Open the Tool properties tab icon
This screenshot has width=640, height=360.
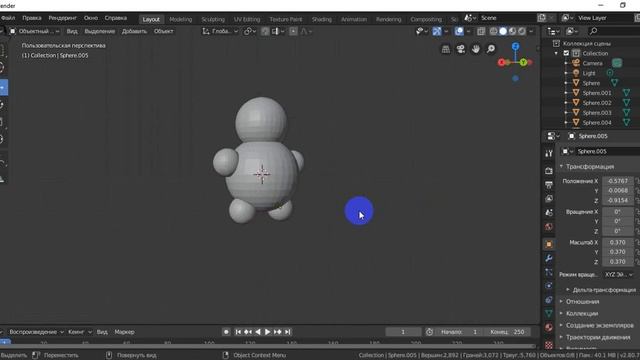[x=549, y=153]
